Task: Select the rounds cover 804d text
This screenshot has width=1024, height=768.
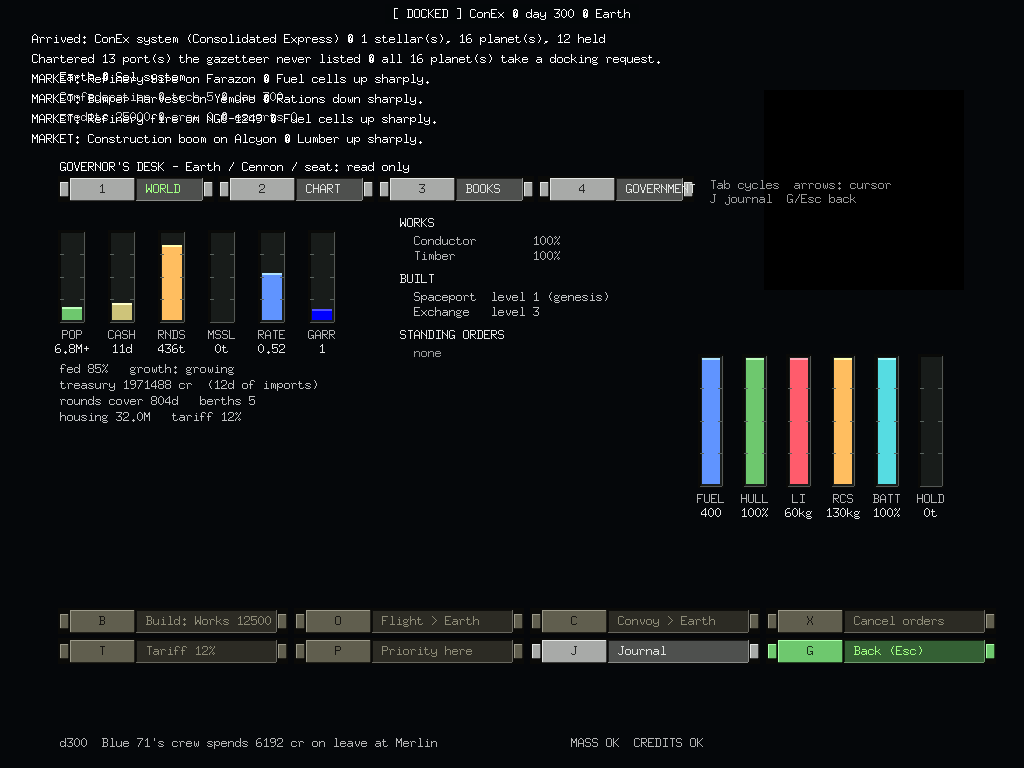Action: click(x=119, y=401)
